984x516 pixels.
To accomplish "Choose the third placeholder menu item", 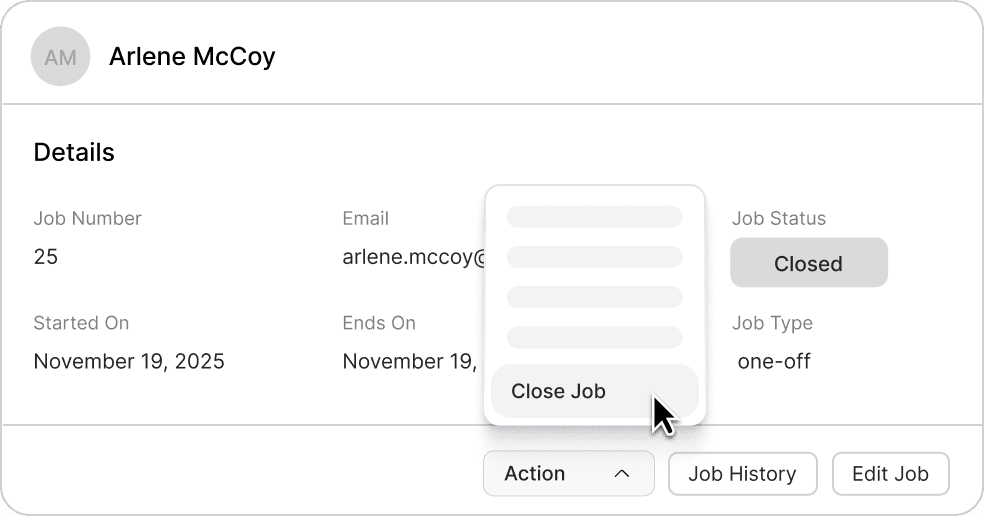I will point(594,297).
